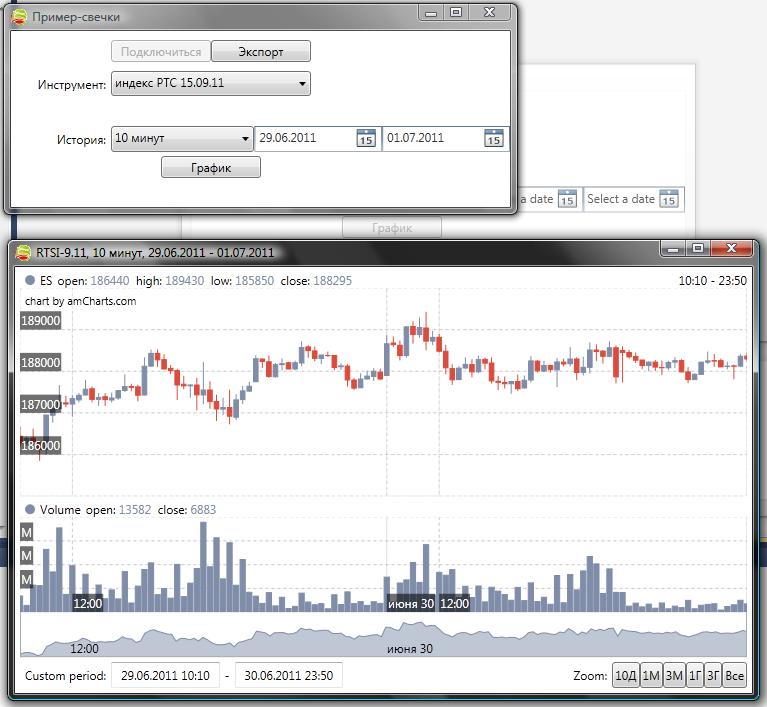Viewport: 767px width, 707px height.
Task: Click the Пример-свечки window app icon
Action: pyautogui.click(x=20, y=17)
